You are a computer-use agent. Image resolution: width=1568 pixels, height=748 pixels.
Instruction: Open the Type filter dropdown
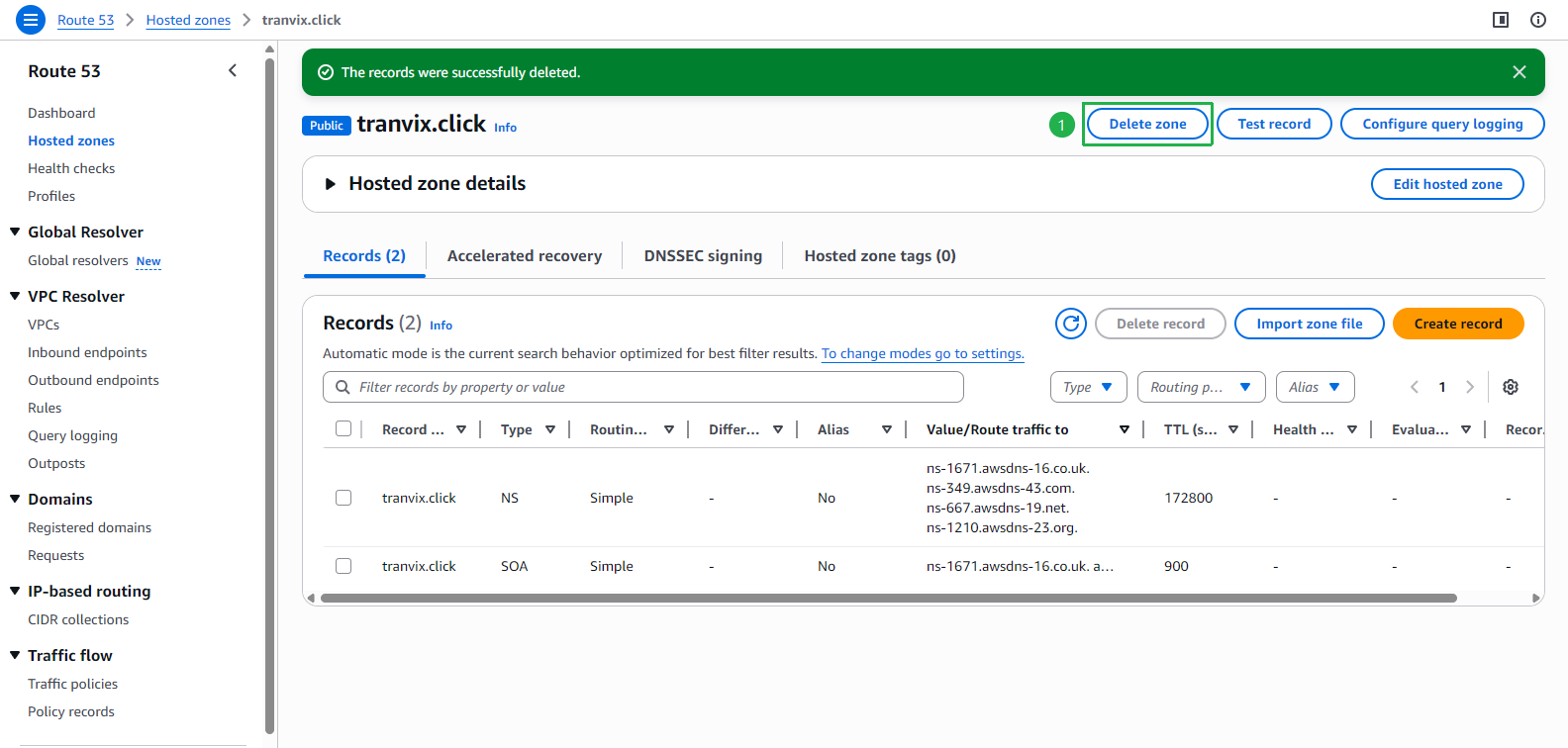[x=1089, y=387]
